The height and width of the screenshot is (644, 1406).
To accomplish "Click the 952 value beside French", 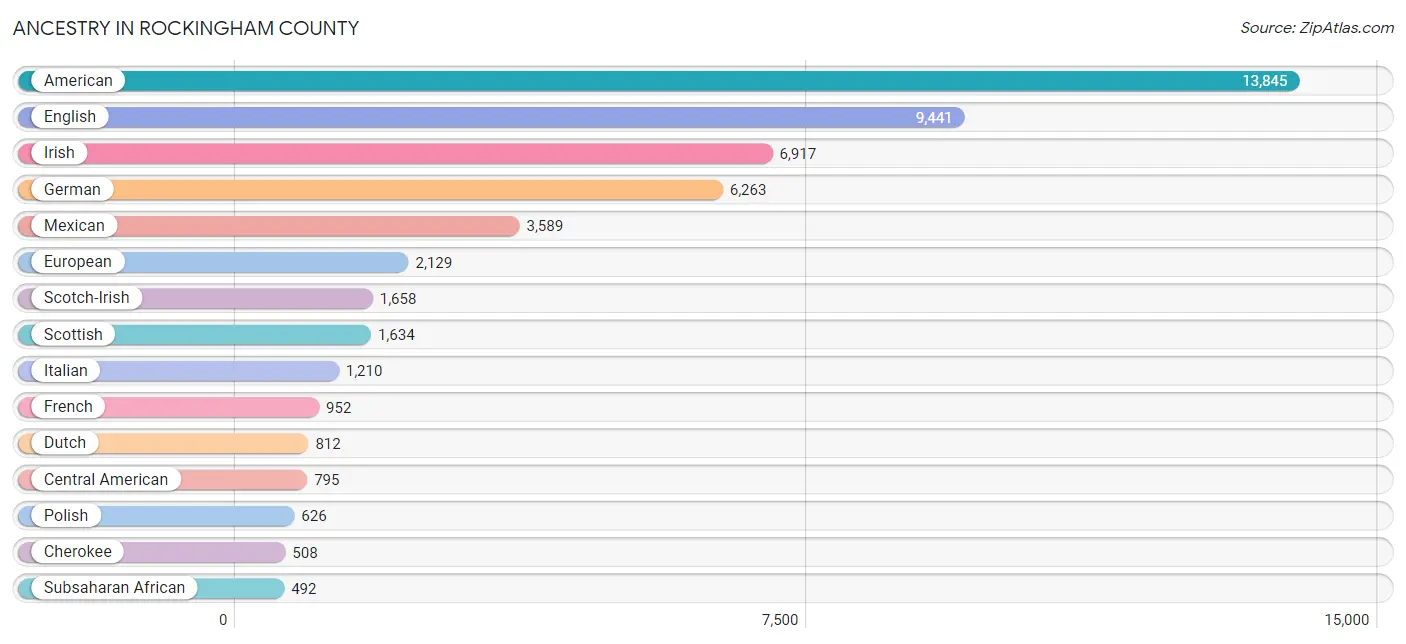I will (339, 407).
